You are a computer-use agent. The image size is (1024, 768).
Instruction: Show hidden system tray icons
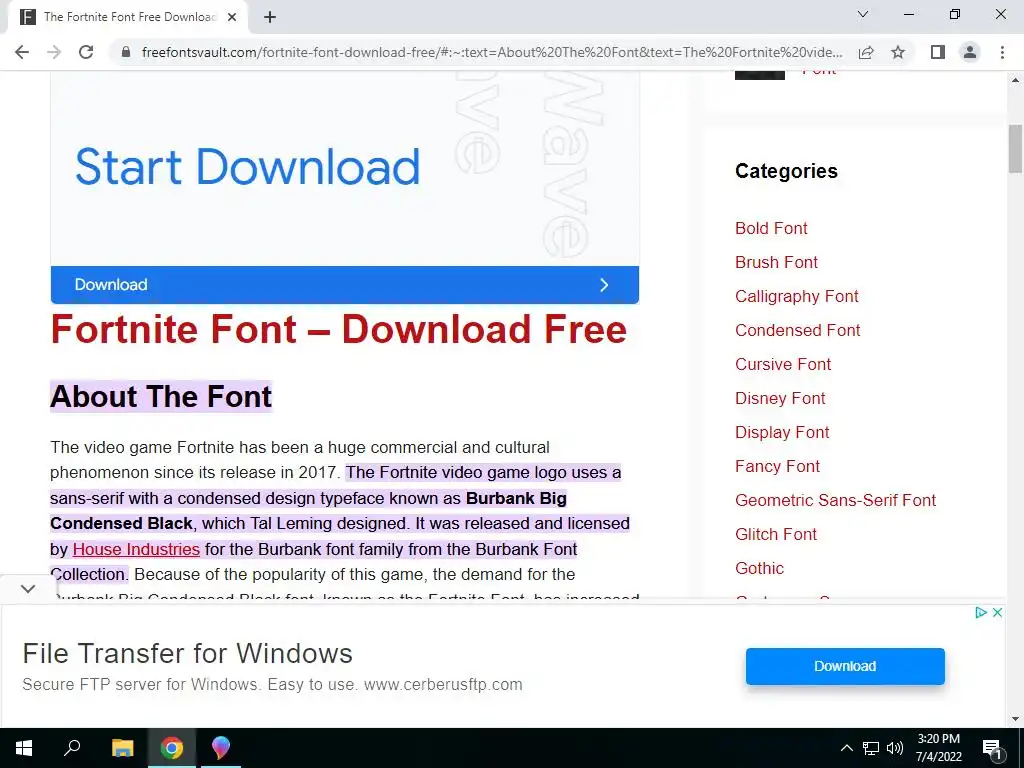(x=846, y=748)
